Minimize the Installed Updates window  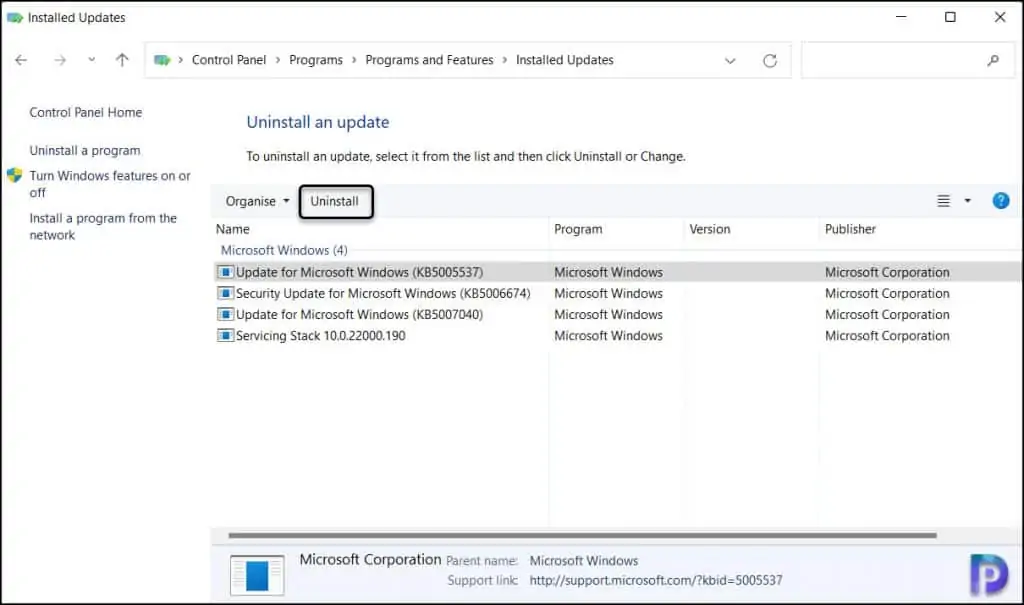tap(901, 17)
